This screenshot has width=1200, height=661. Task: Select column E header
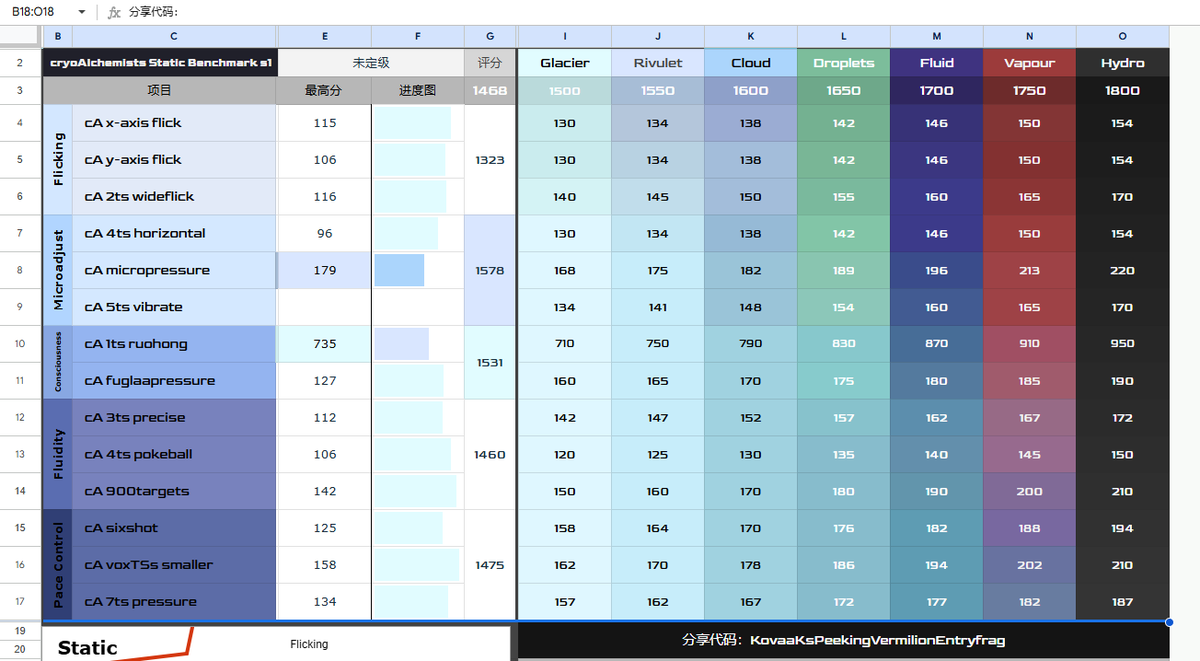pos(324,36)
